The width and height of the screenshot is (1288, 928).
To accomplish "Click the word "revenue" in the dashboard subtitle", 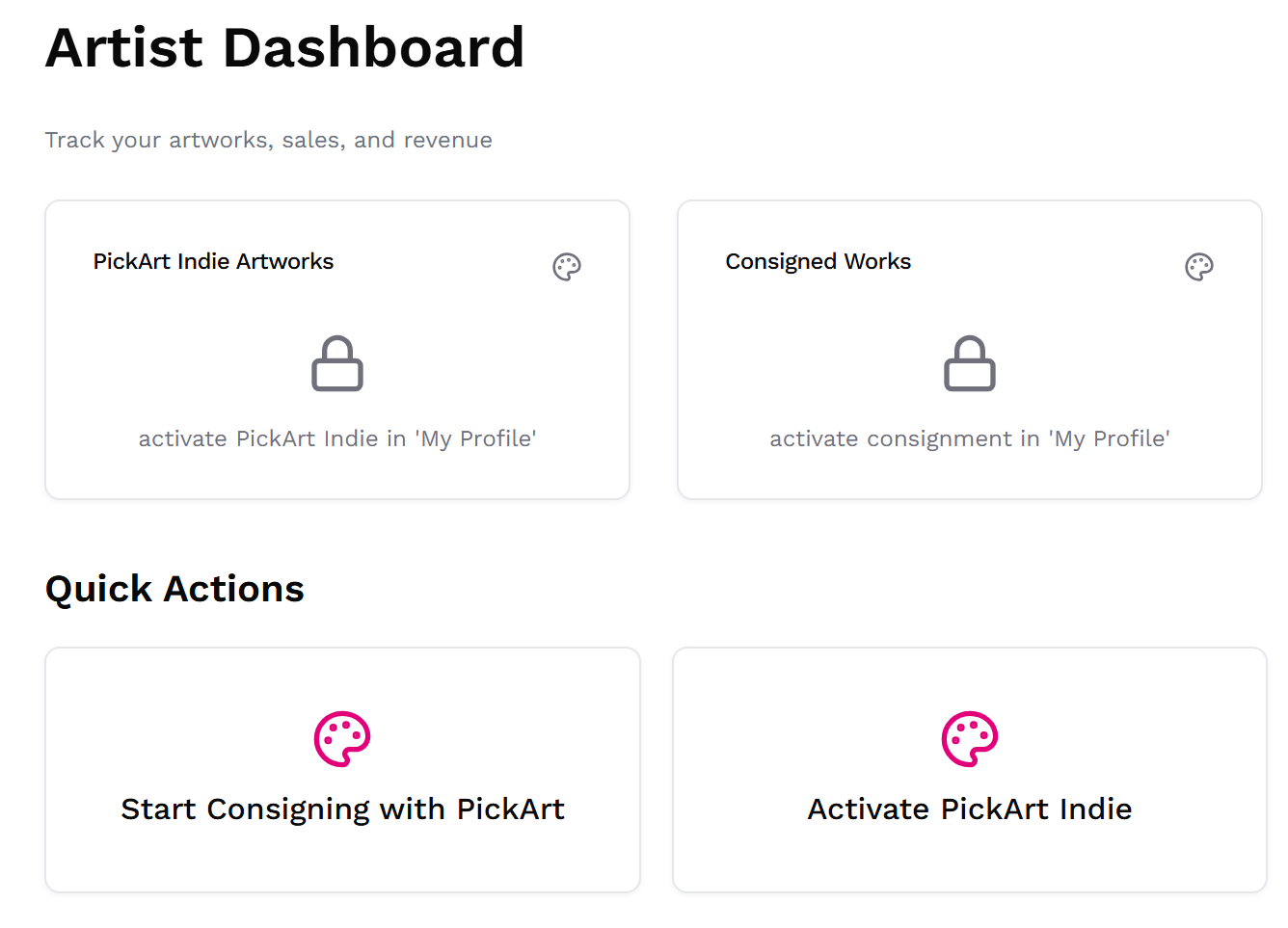I will [447, 141].
